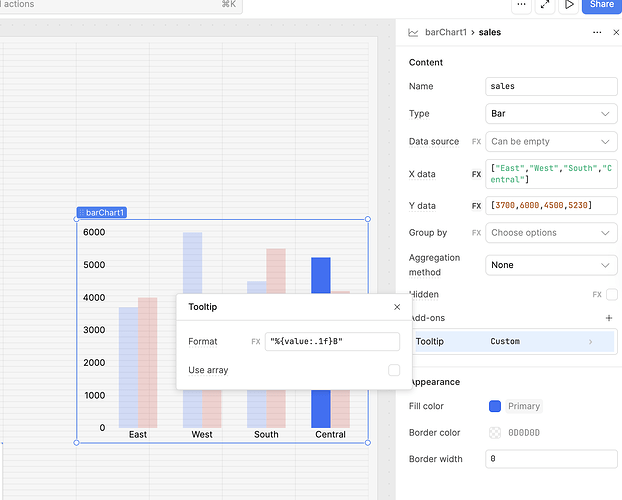
Task: Click the FX icon next to Tooltip Format
Action: (256, 342)
